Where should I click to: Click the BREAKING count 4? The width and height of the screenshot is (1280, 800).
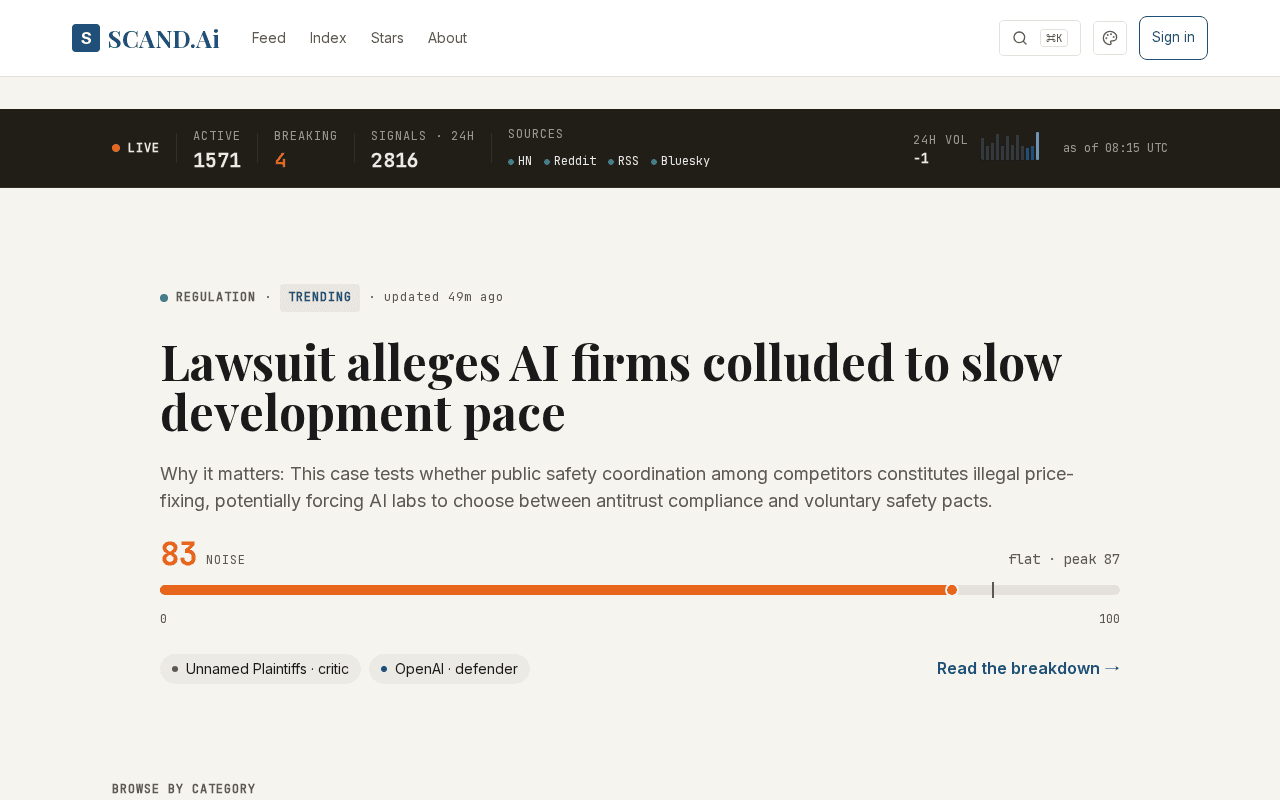(280, 160)
